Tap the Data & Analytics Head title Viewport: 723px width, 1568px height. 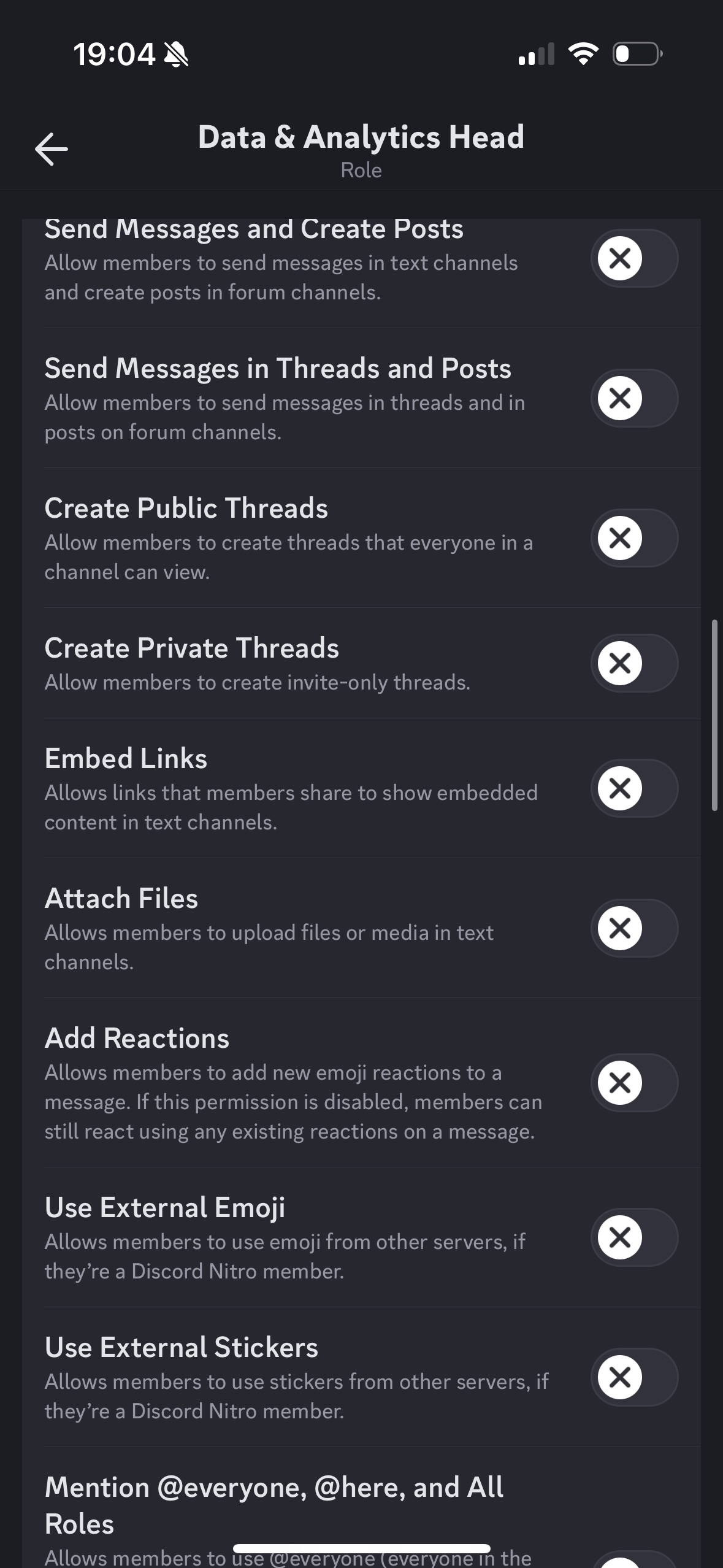coord(361,137)
